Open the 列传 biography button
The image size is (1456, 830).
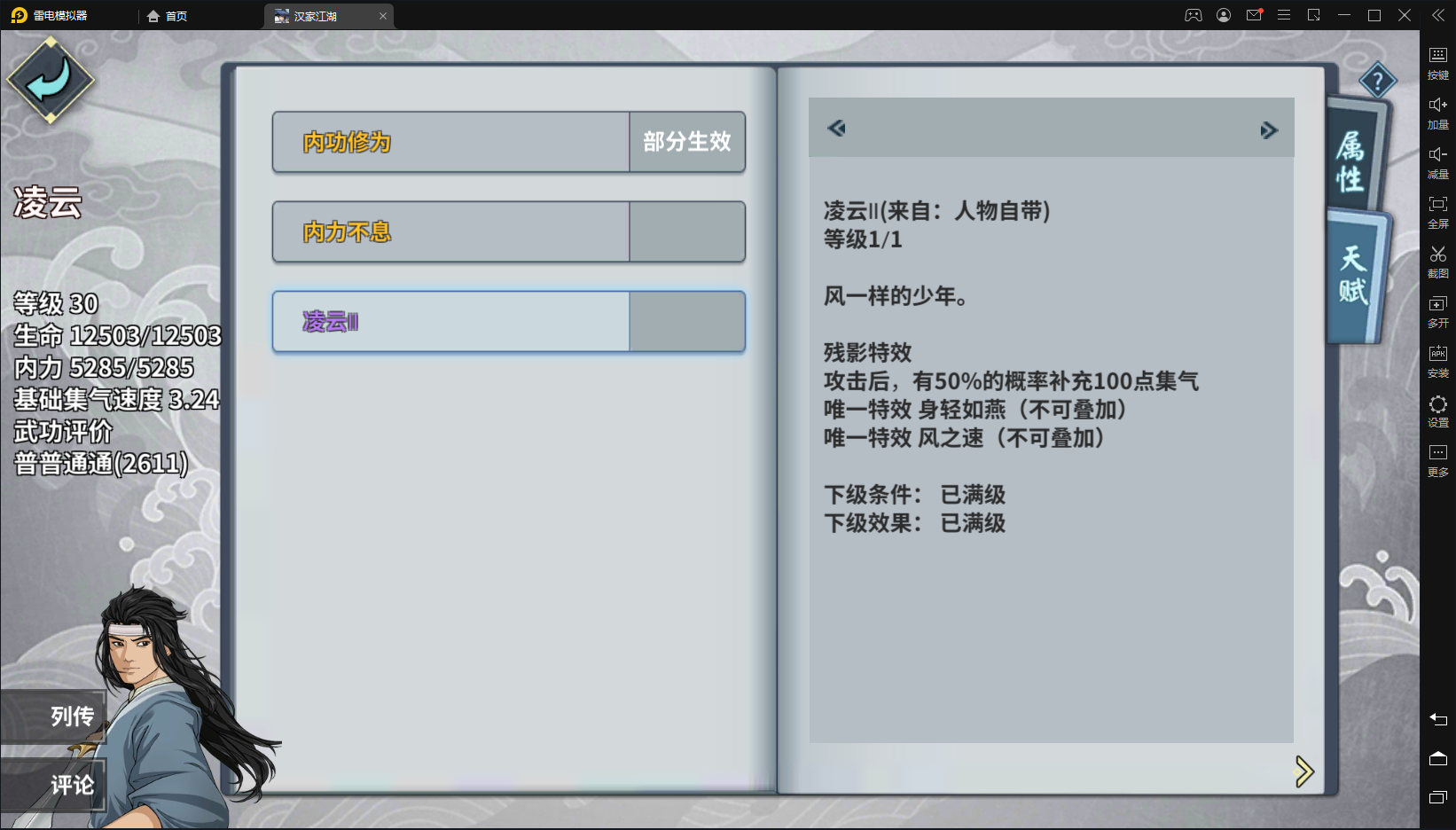point(54,716)
